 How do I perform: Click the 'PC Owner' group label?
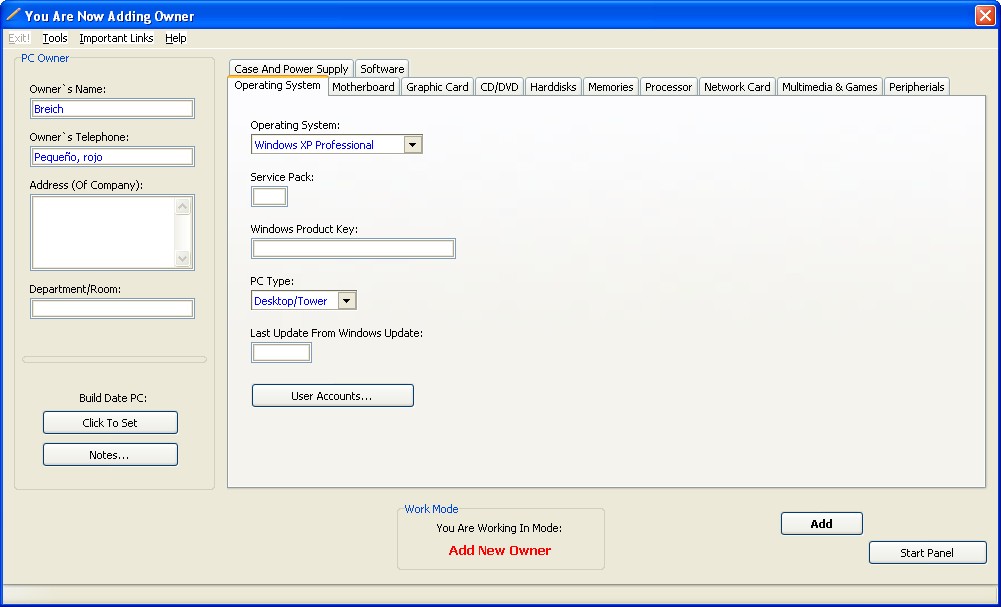pyautogui.click(x=45, y=58)
